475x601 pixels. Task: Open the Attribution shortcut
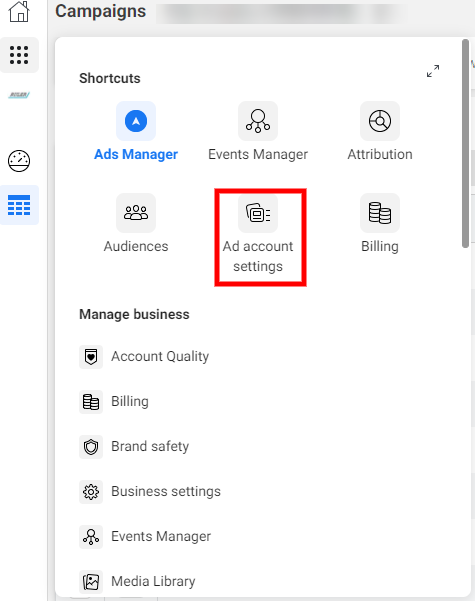[380, 131]
